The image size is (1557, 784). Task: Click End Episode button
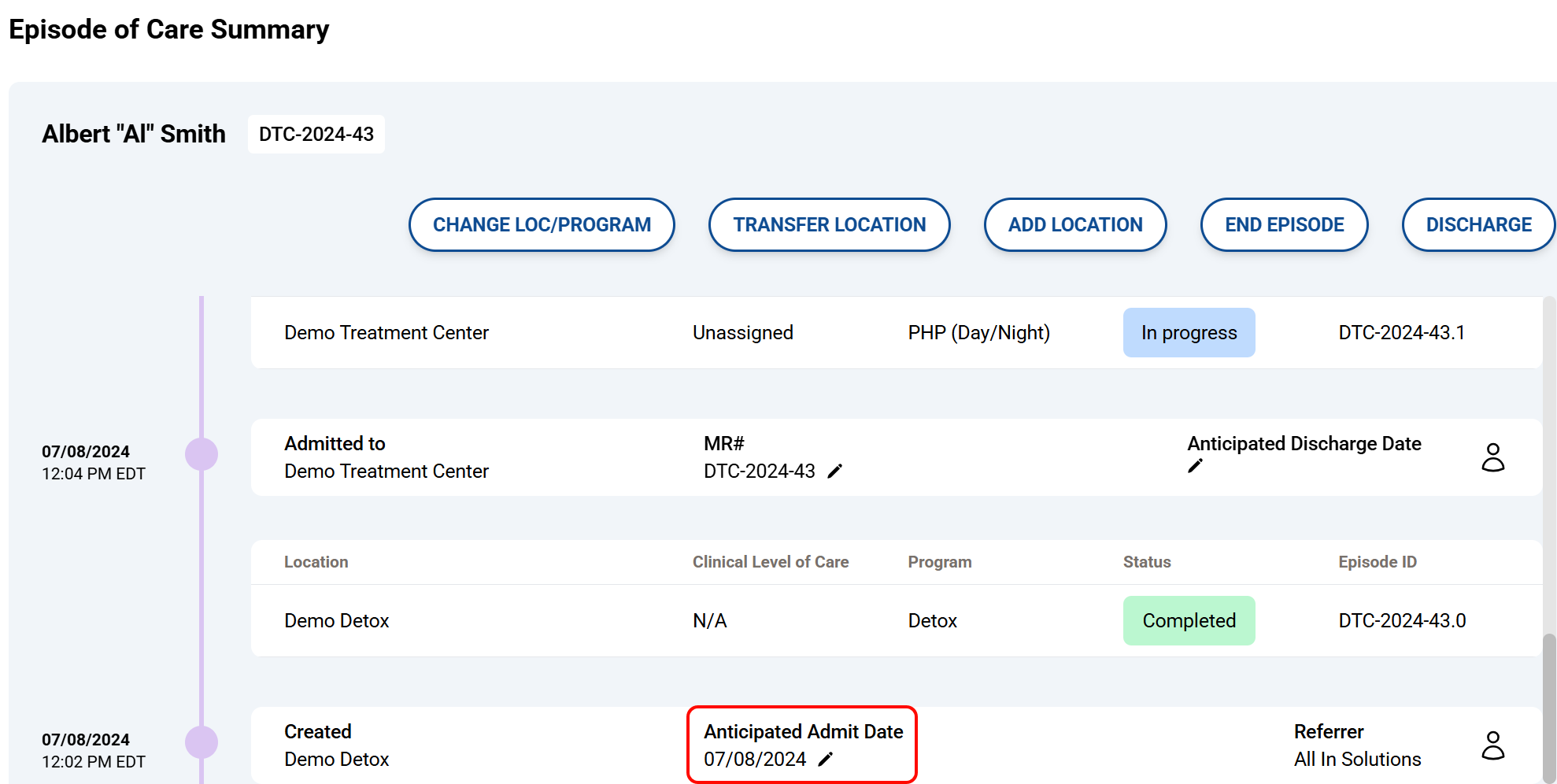1284,225
